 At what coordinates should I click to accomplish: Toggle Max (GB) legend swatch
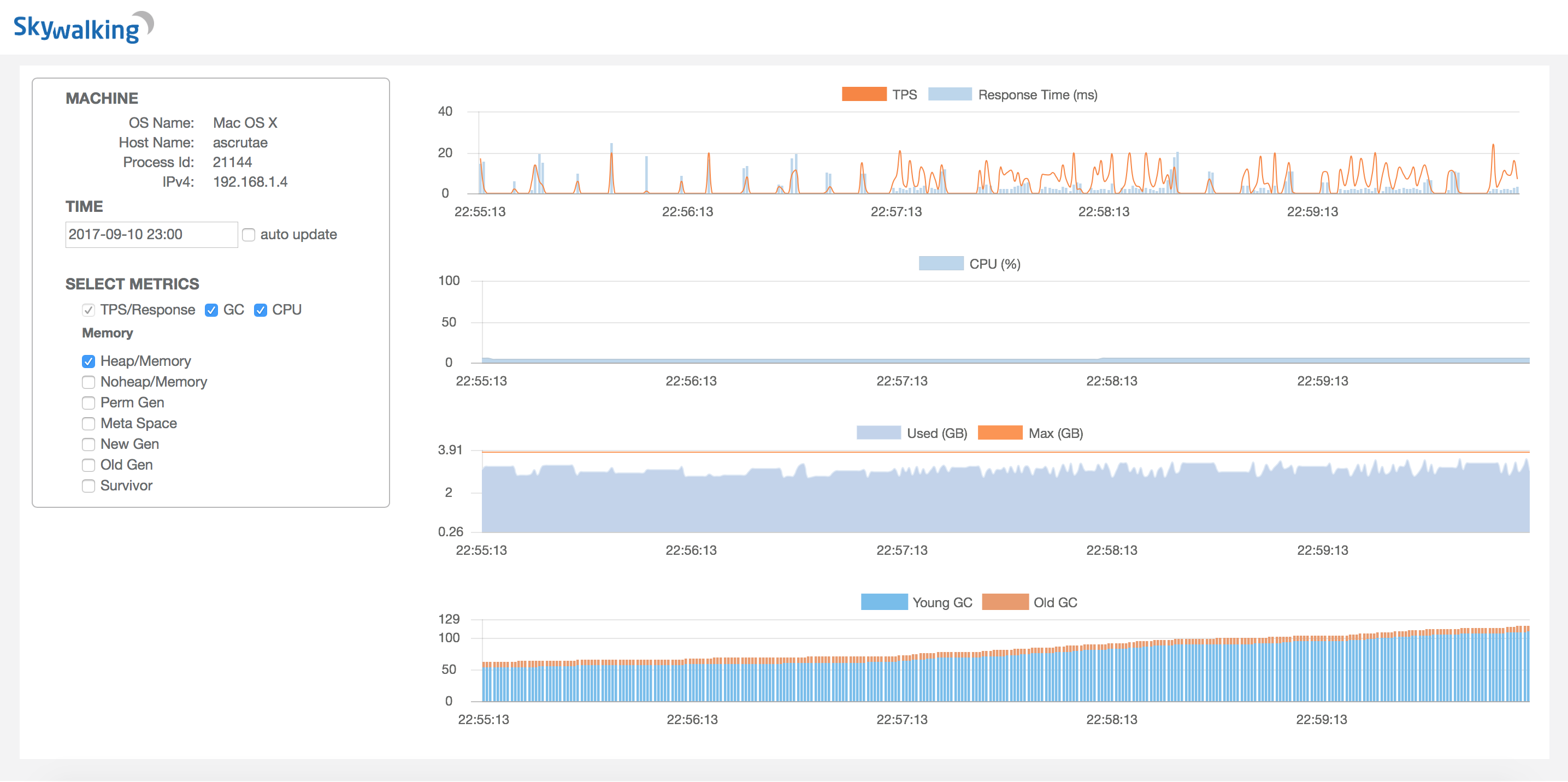click(x=1000, y=433)
